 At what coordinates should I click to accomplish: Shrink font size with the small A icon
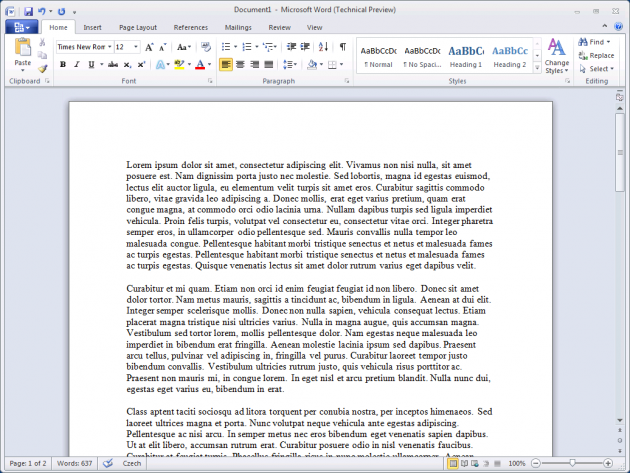(162, 47)
